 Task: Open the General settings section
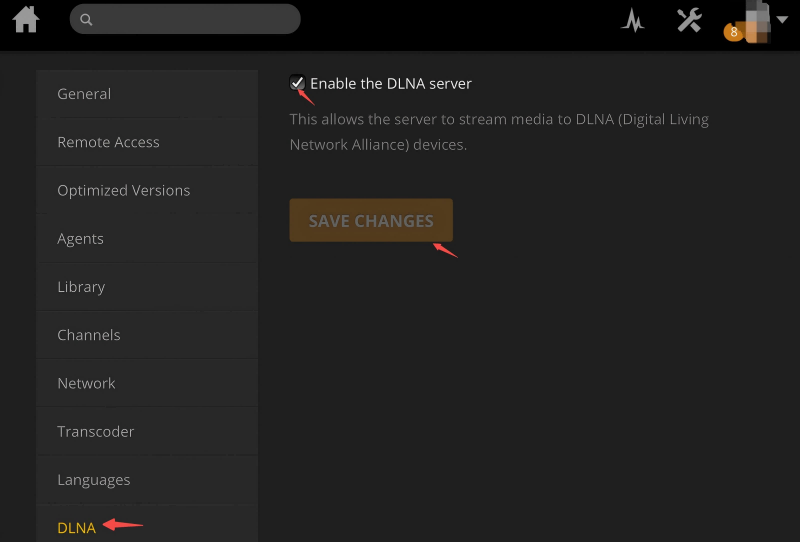point(84,94)
